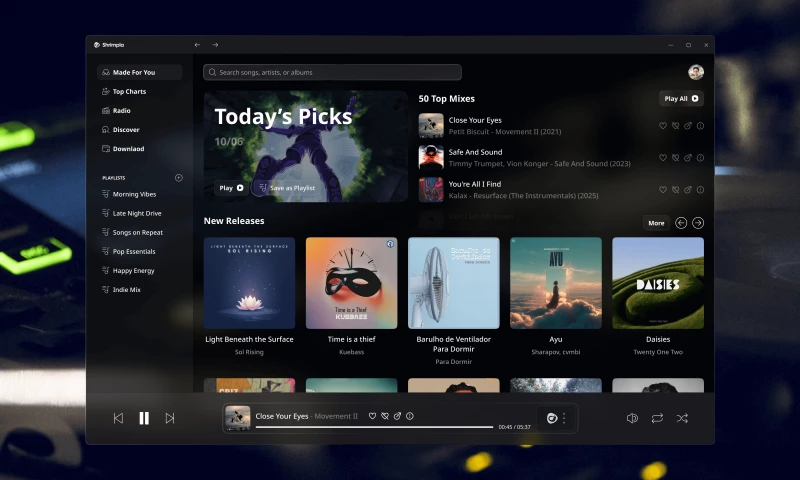
Task: Skip to the next track
Action: point(170,418)
